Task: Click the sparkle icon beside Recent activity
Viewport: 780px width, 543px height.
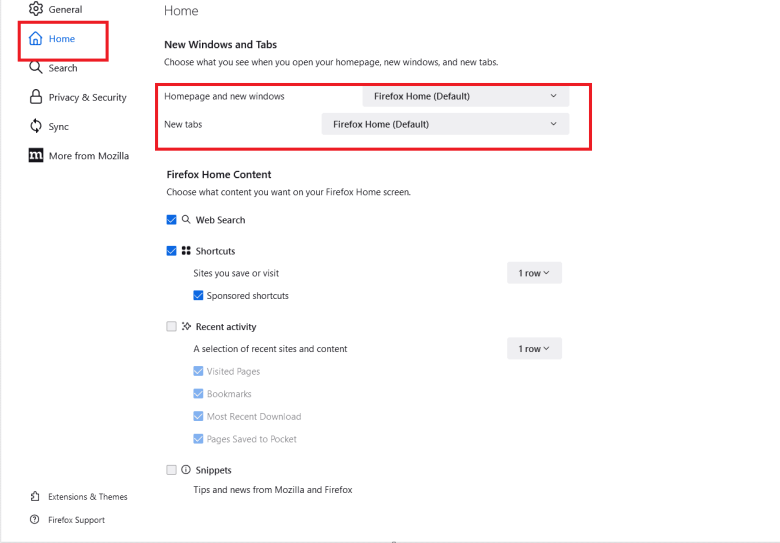Action: (x=186, y=326)
